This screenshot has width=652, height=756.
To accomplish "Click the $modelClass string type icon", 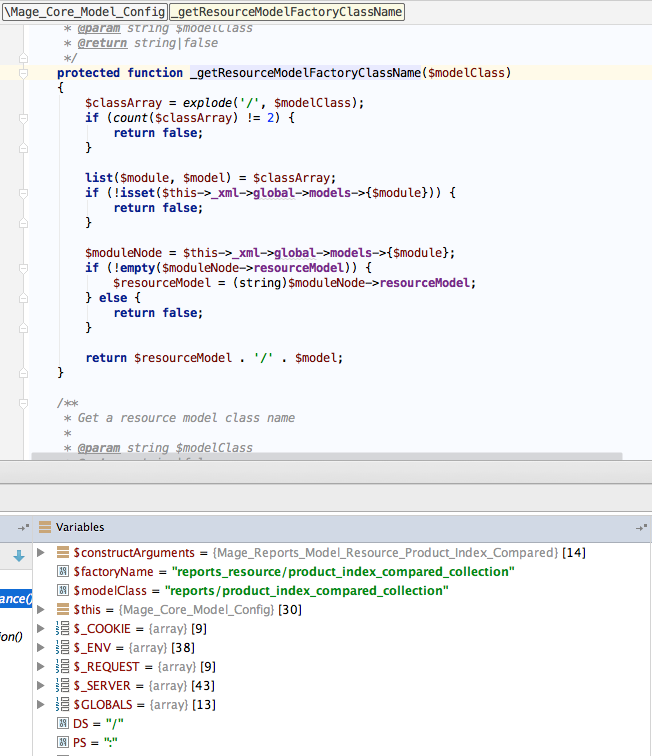I will [x=63, y=590].
